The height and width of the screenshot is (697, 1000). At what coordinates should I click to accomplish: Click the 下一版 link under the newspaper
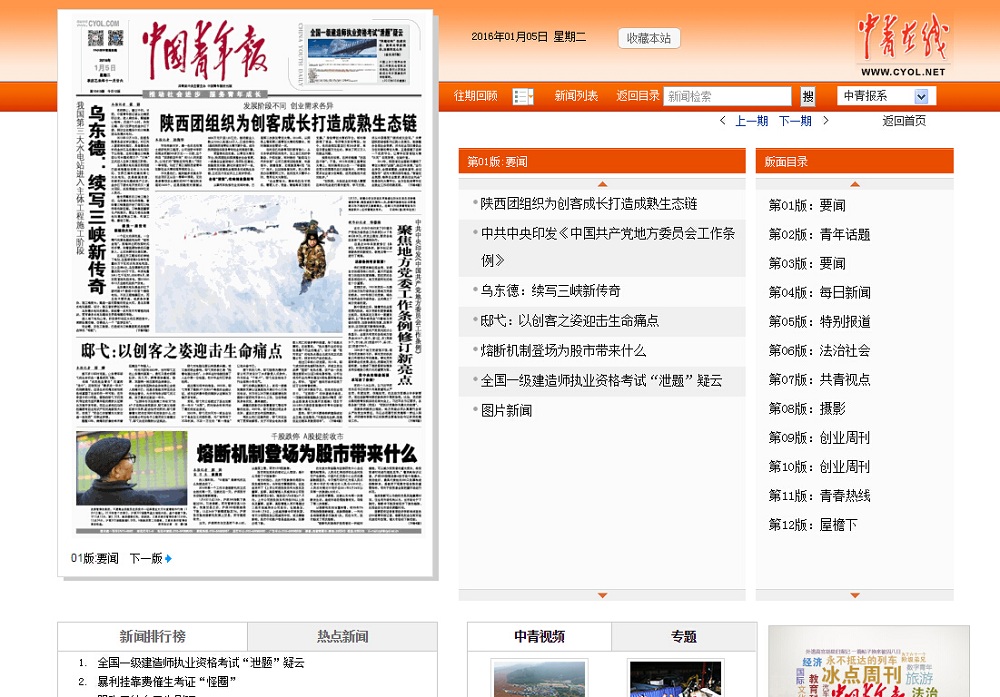[x=147, y=559]
